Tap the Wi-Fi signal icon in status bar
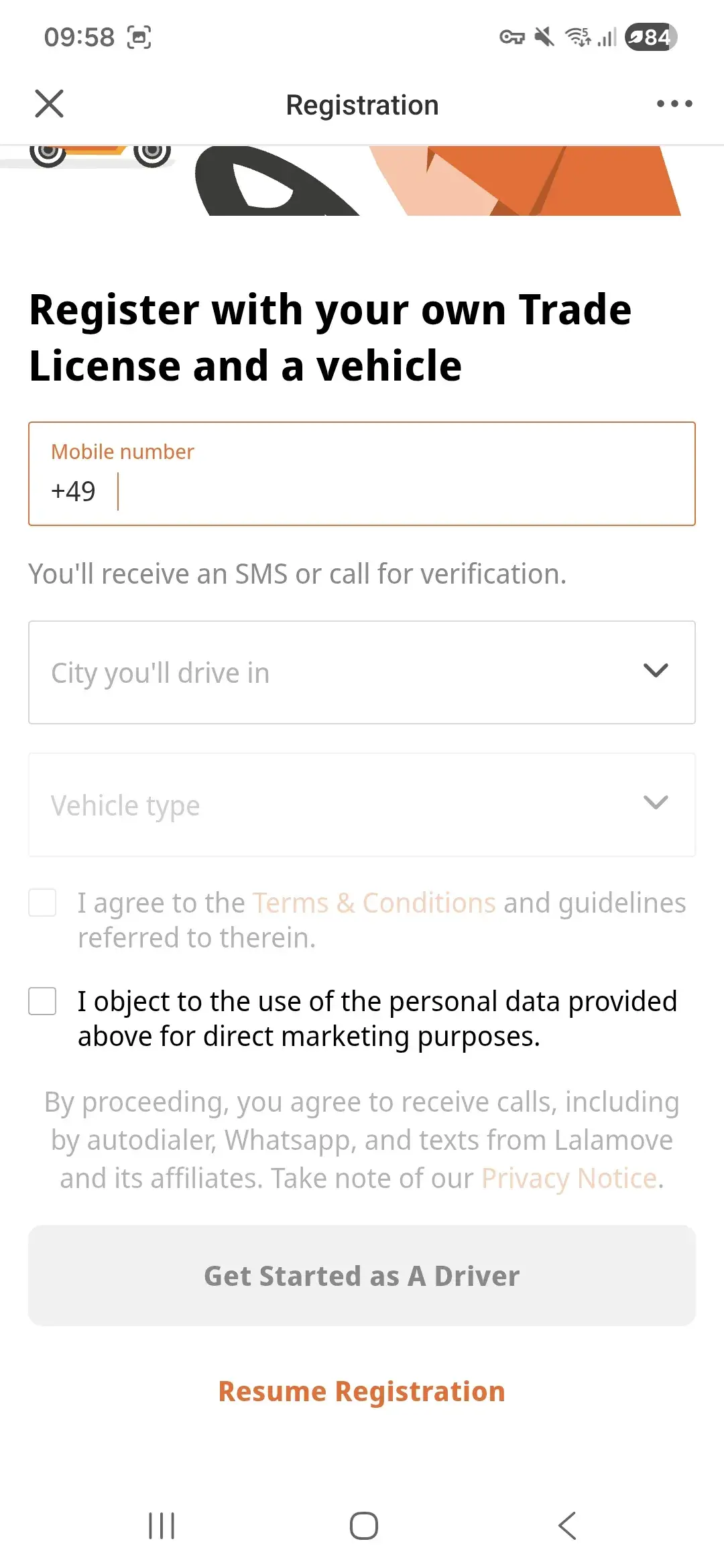Image resolution: width=724 pixels, height=1568 pixels. click(578, 37)
